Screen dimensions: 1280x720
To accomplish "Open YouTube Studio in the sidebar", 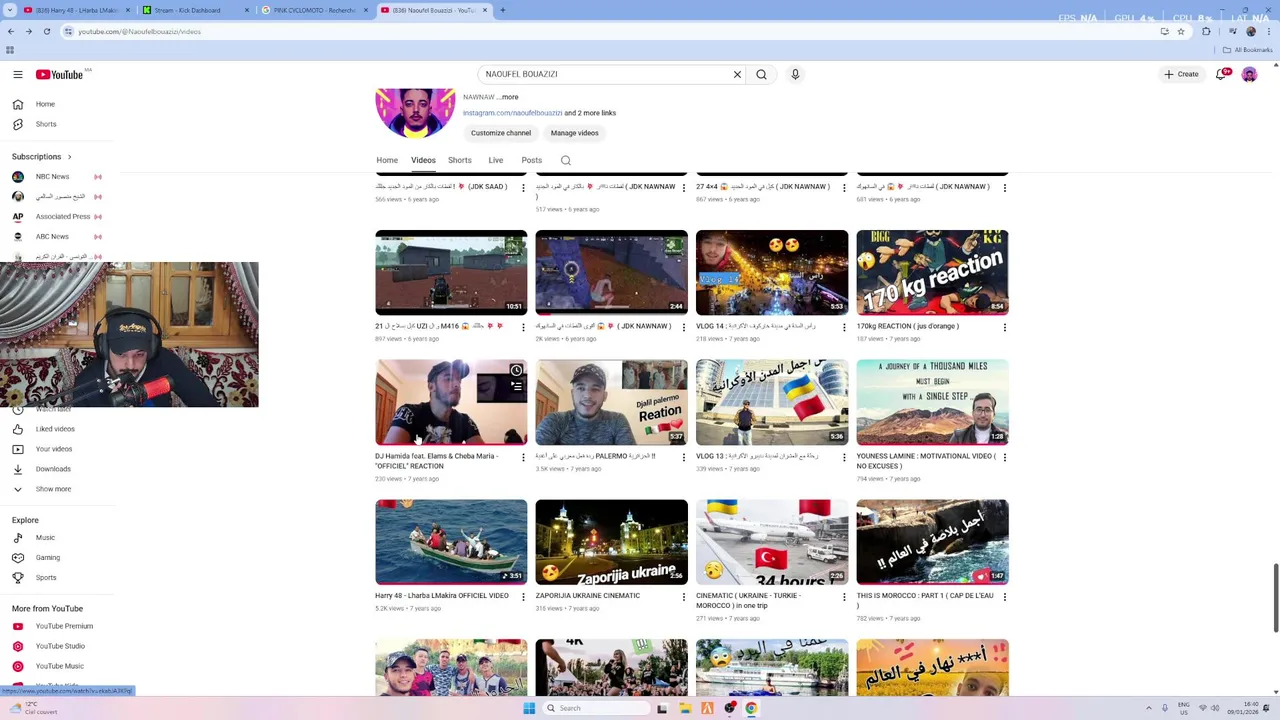I will (60, 646).
